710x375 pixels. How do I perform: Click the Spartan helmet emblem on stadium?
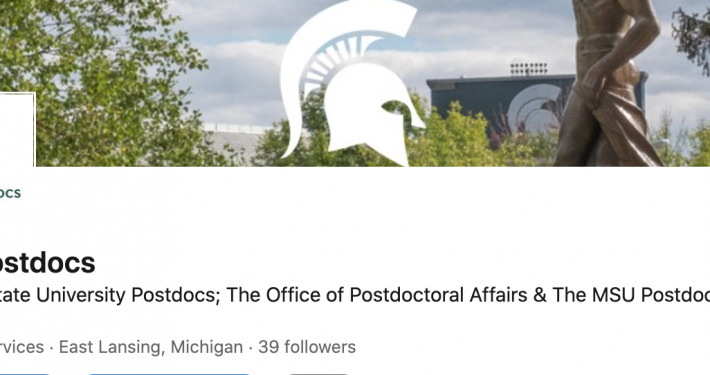(x=533, y=109)
